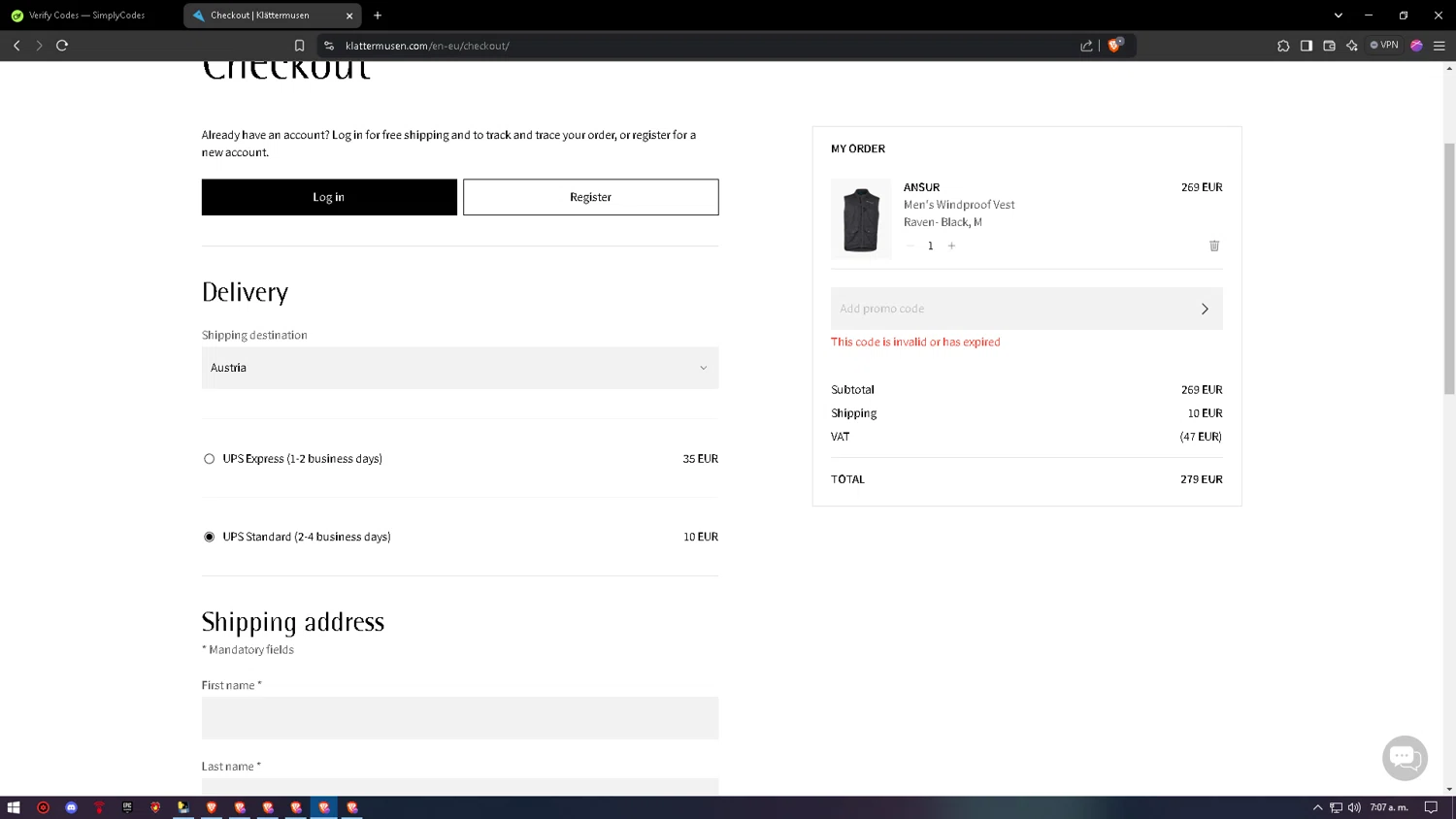
Task: Share this page via share icon
Action: click(x=1086, y=46)
